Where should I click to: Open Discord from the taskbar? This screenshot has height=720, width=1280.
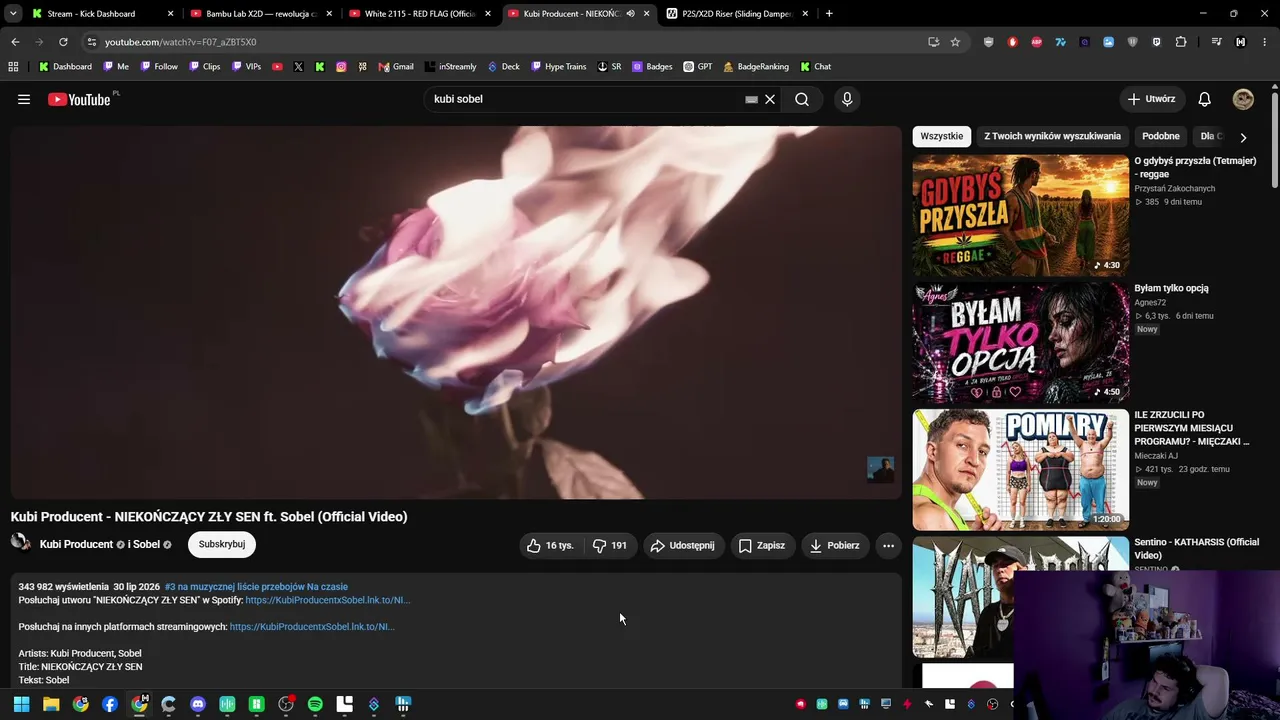coord(198,704)
